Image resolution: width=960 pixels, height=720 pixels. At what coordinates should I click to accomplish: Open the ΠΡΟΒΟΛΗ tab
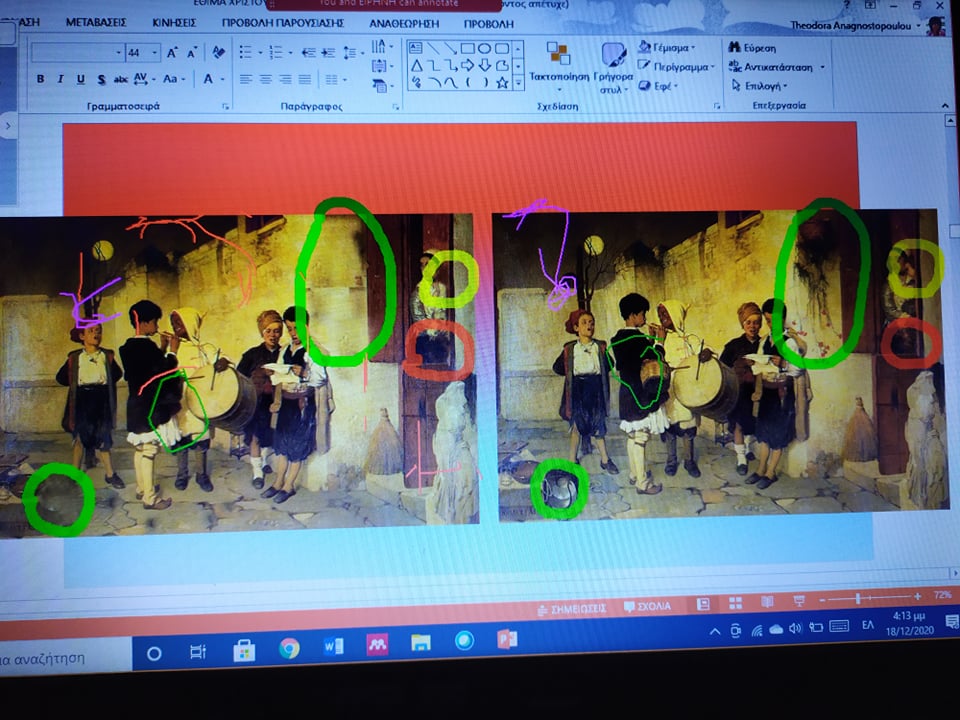tap(489, 23)
